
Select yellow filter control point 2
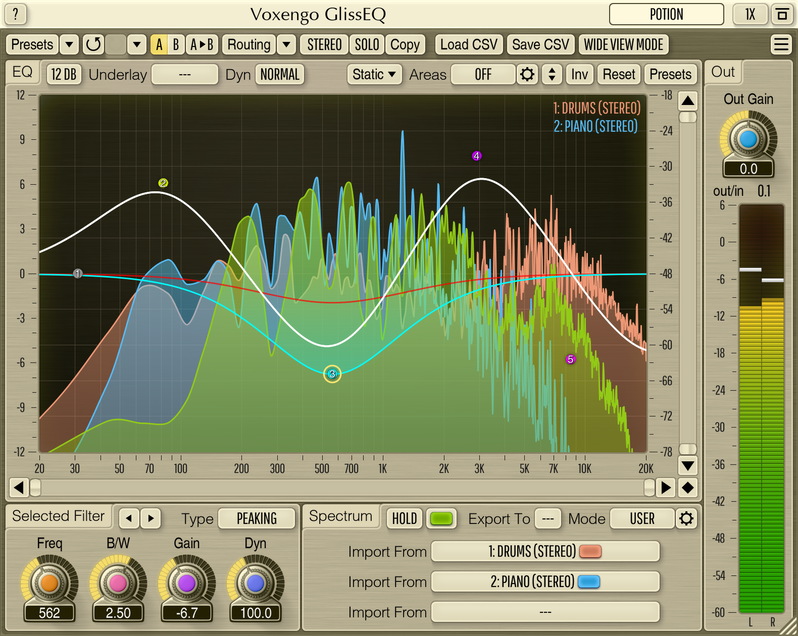pos(163,183)
